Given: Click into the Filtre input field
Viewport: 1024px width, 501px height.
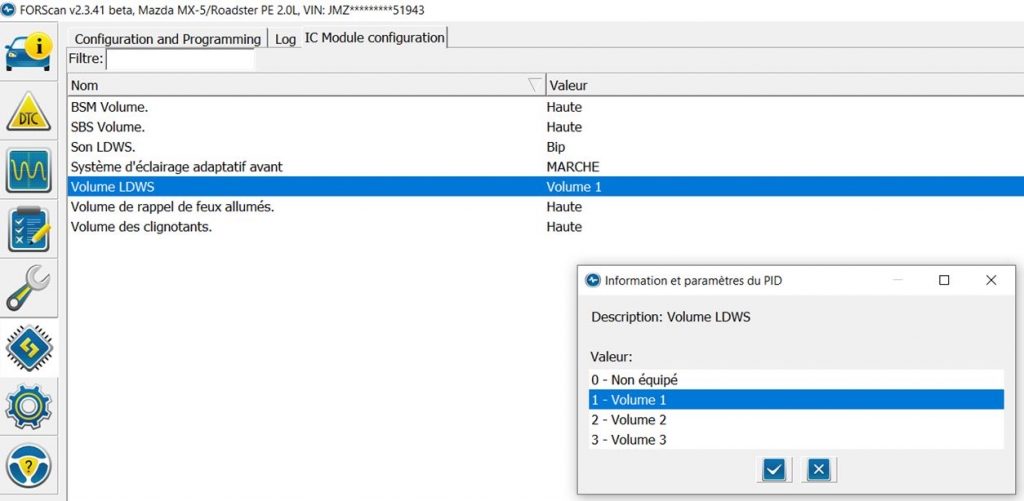Looking at the screenshot, I should pyautogui.click(x=180, y=59).
